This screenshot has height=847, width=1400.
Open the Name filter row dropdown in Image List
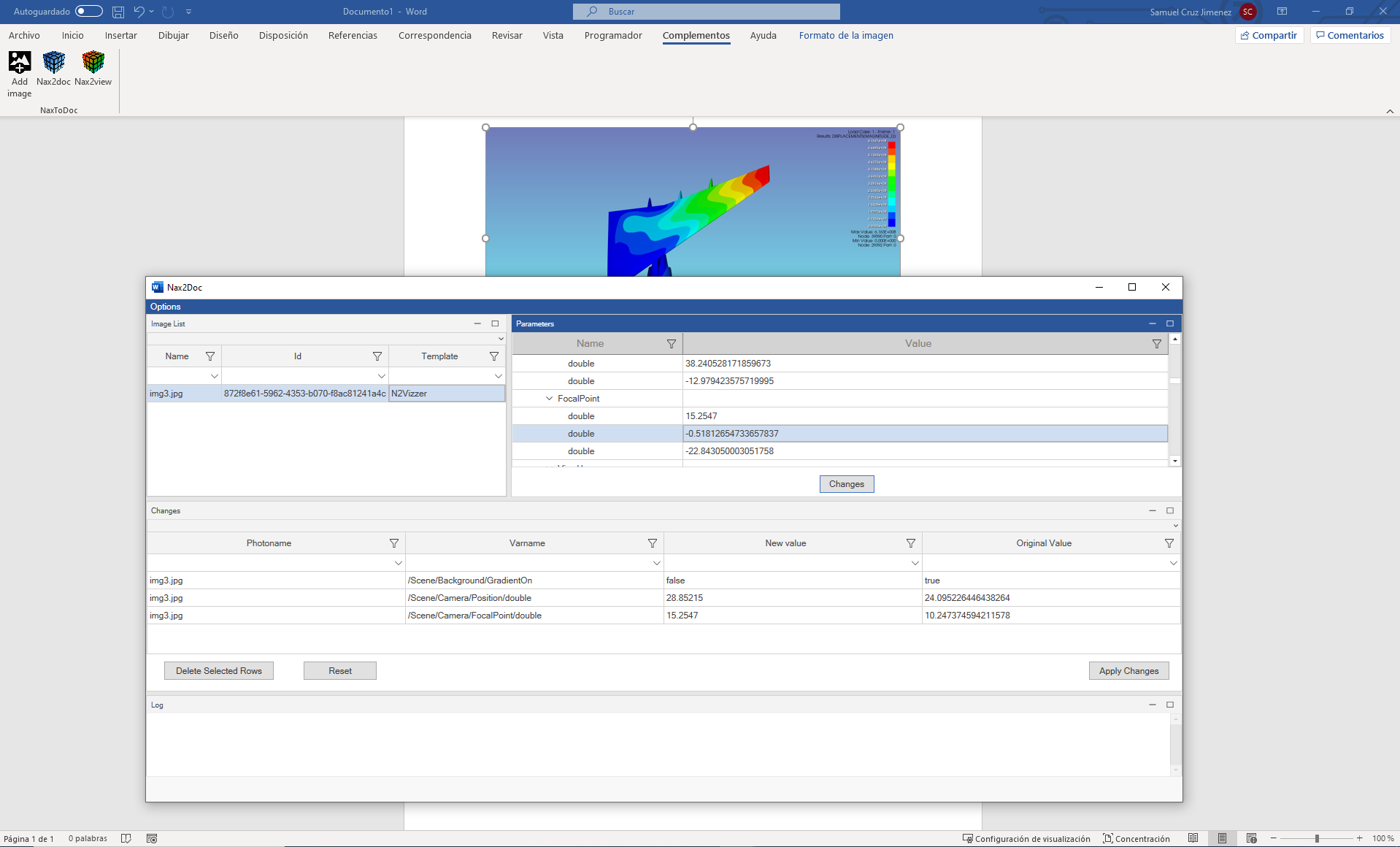tap(215, 376)
